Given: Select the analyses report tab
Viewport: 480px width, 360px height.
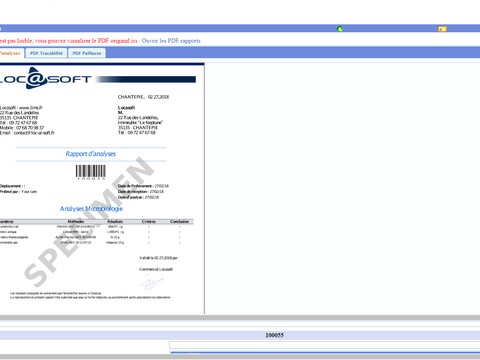Looking at the screenshot, I should coord(11,53).
